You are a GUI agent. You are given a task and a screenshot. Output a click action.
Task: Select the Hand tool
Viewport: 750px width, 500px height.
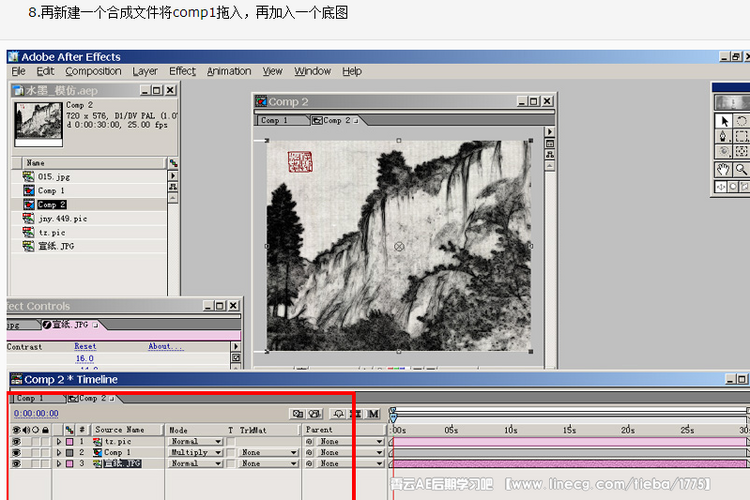point(724,169)
